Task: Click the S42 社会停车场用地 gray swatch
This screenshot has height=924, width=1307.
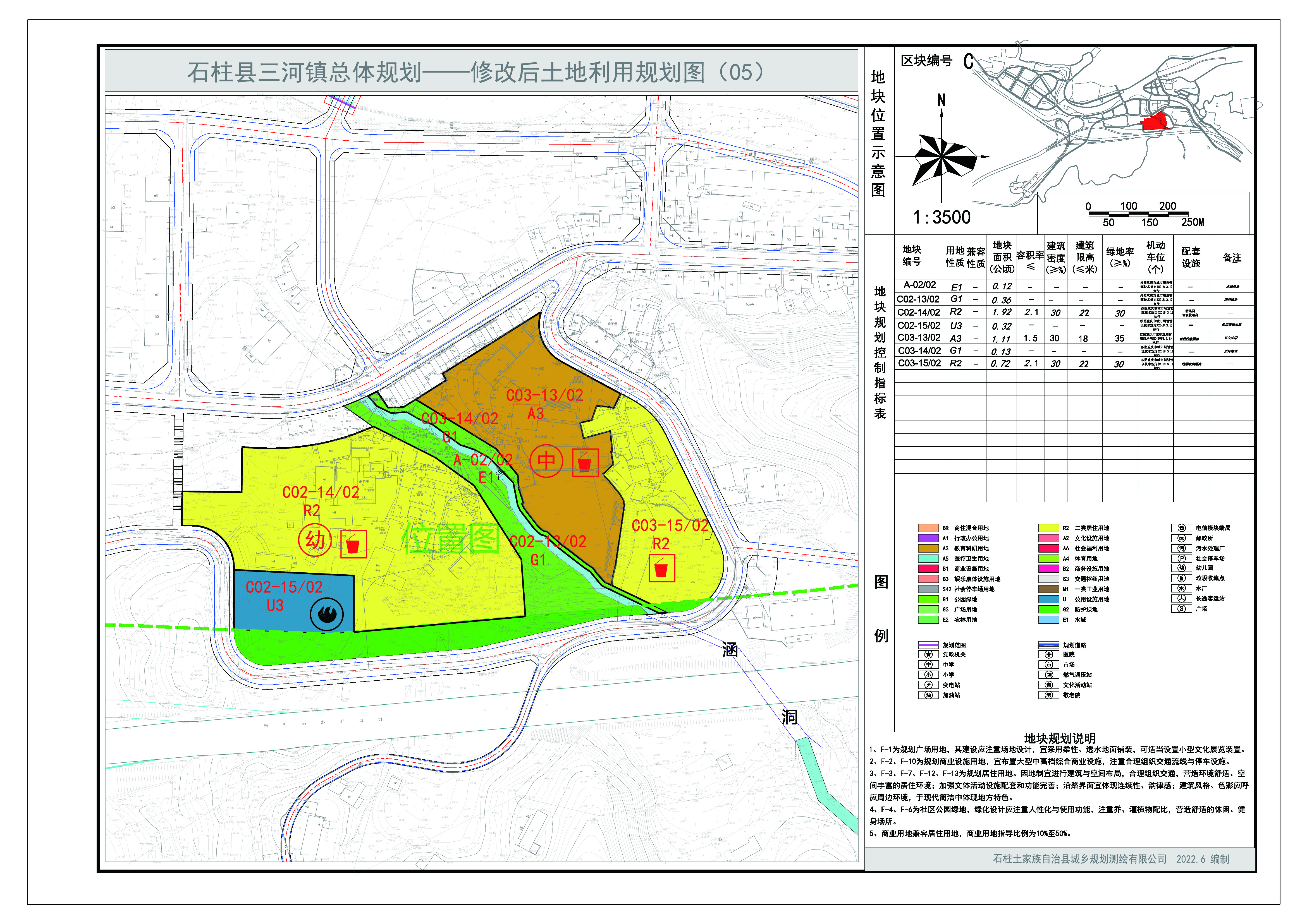Action: point(928,589)
